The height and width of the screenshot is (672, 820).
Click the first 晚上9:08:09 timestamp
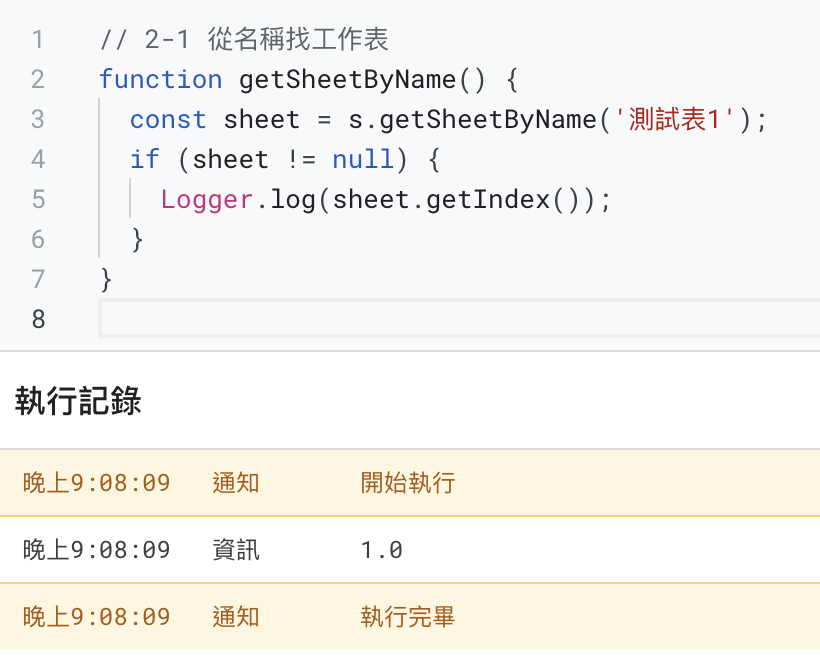click(x=96, y=483)
